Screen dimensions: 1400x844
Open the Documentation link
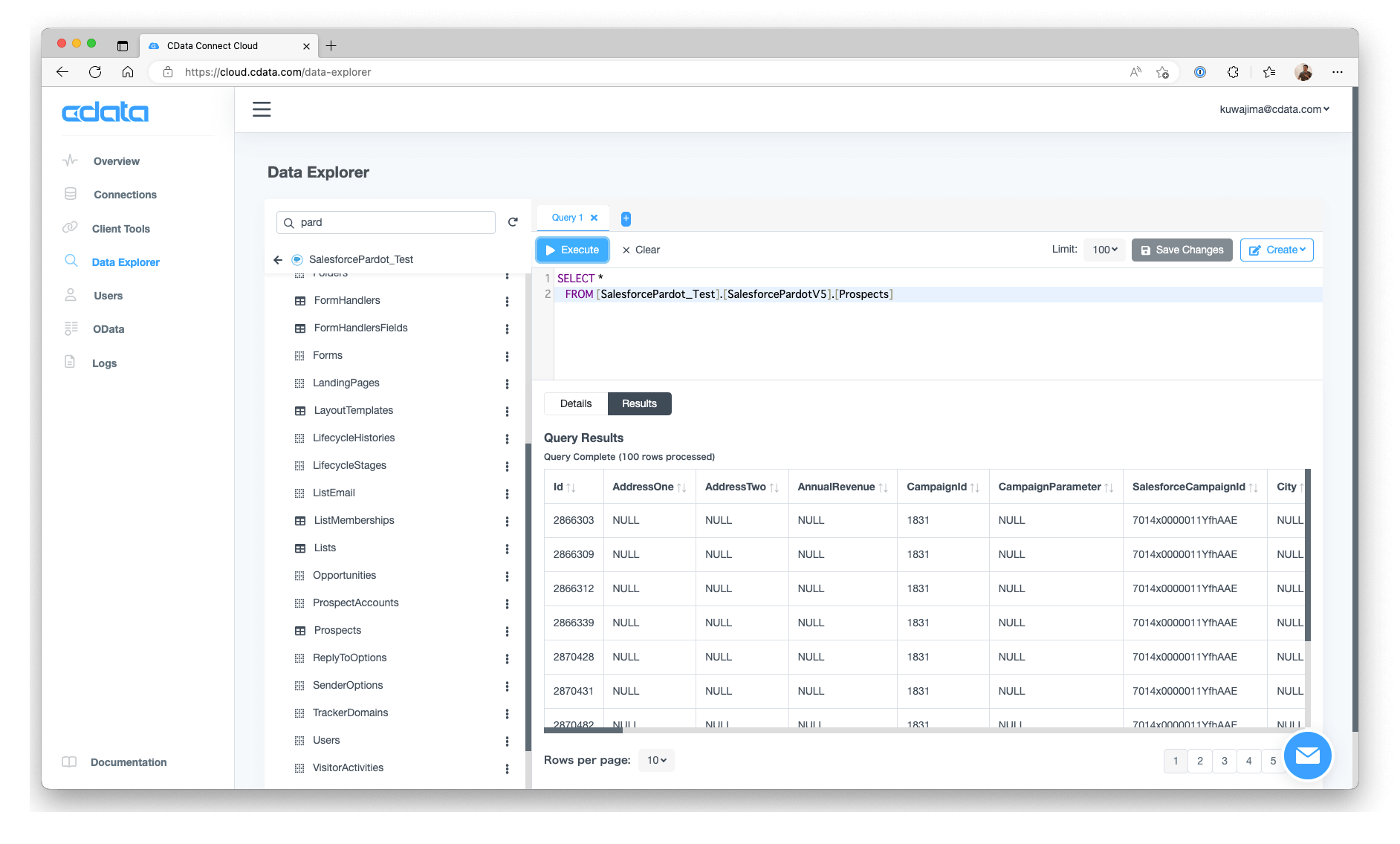(129, 763)
